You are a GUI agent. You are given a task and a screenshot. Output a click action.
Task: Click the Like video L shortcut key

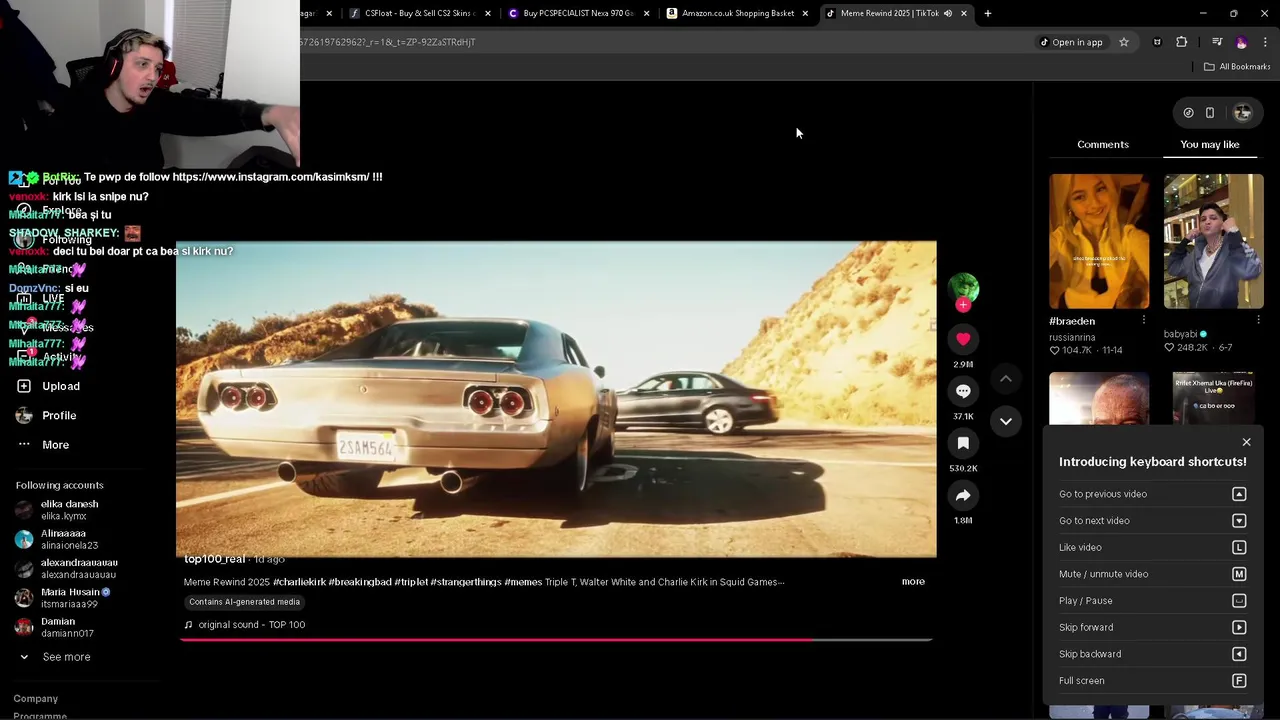click(x=1239, y=548)
